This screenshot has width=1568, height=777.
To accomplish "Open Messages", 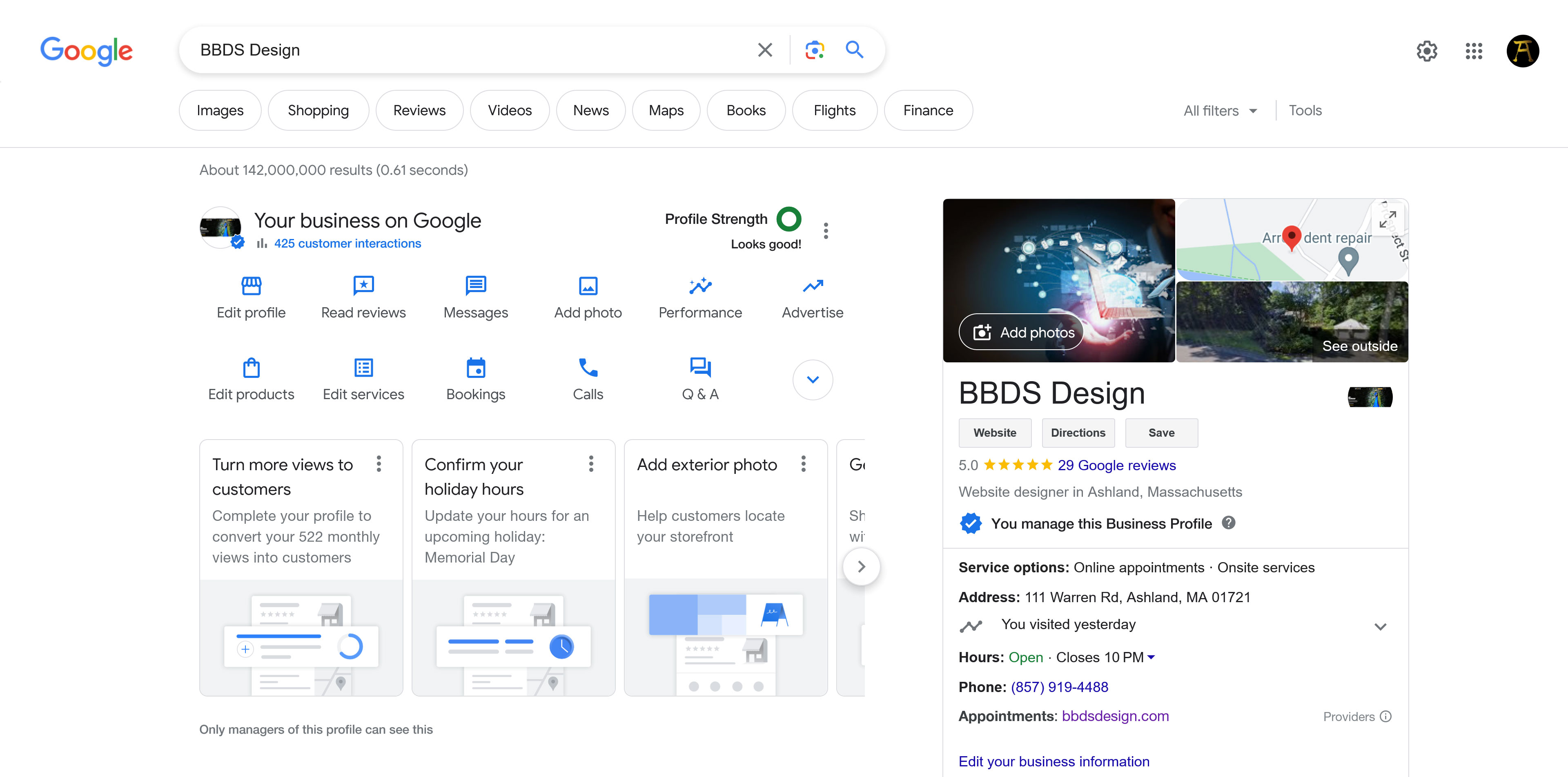I will point(475,298).
